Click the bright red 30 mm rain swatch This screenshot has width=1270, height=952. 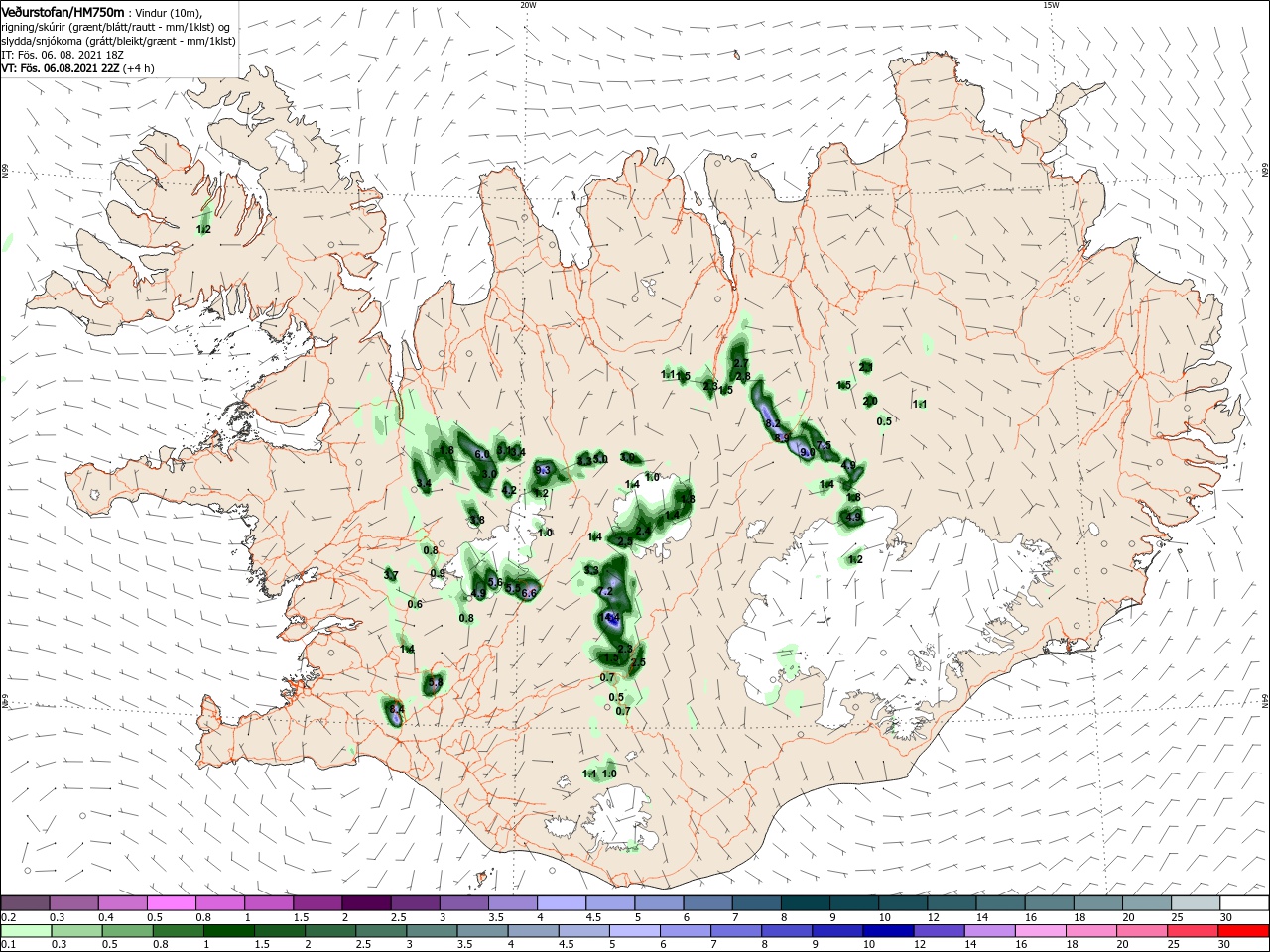click(1244, 932)
